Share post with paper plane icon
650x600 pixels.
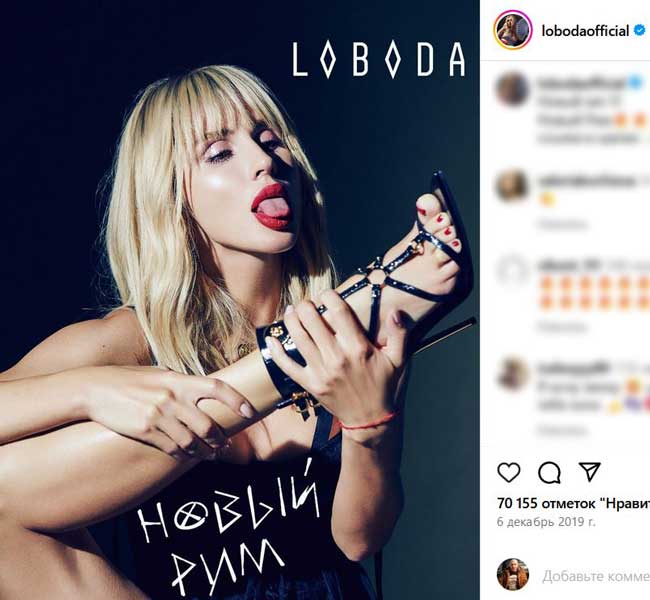[589, 471]
